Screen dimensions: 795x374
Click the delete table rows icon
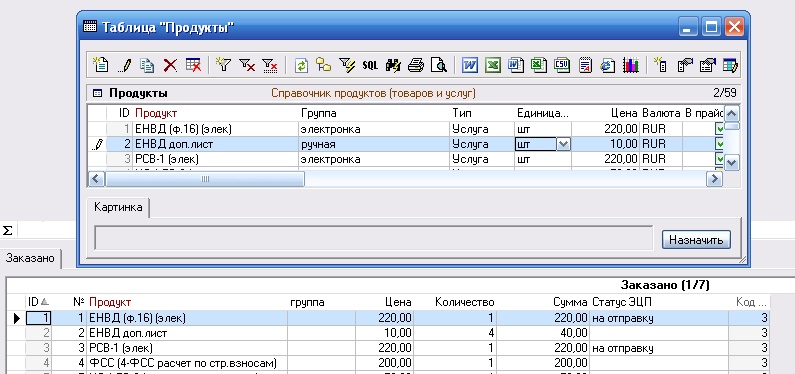tap(193, 65)
